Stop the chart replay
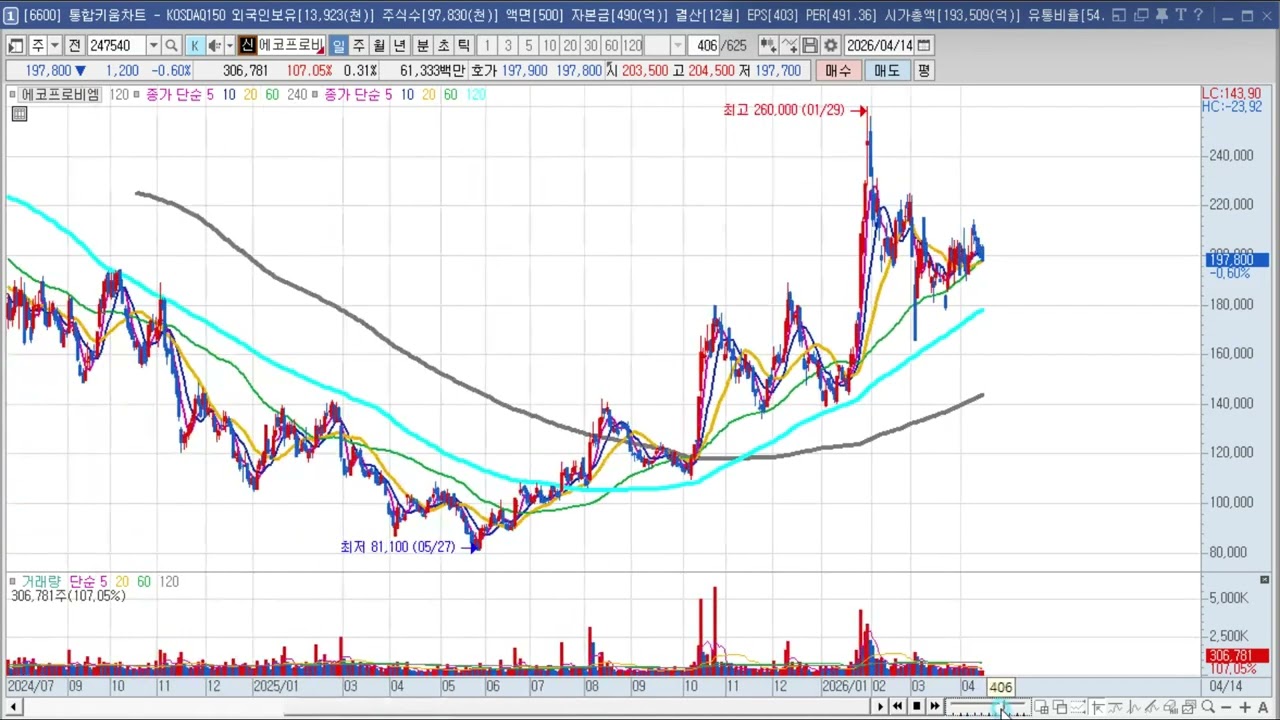1280x720 pixels. (916, 707)
